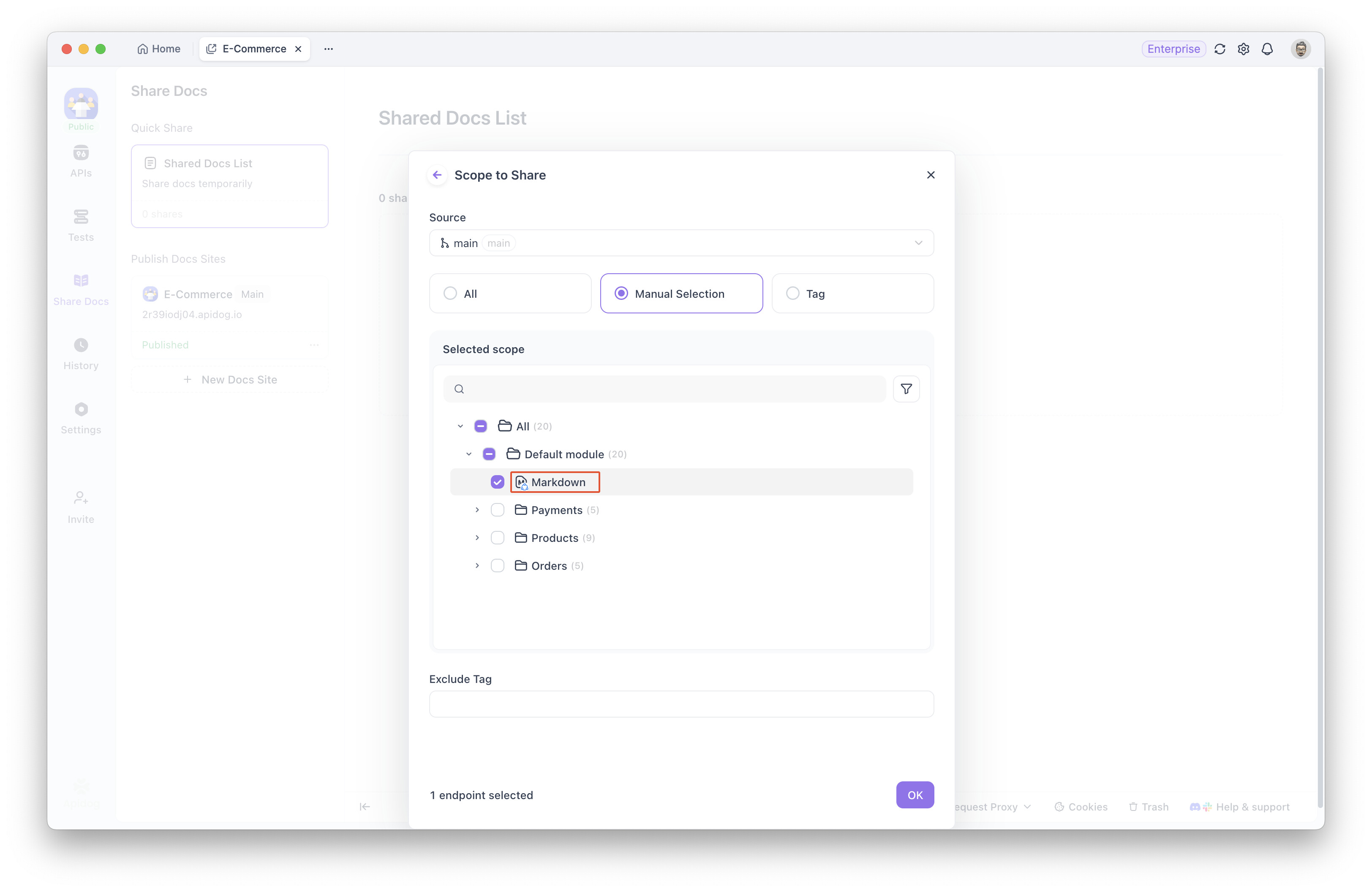The height and width of the screenshot is (892, 1372).
Task: Select the Manual Selection radio button
Action: pyautogui.click(x=621, y=293)
